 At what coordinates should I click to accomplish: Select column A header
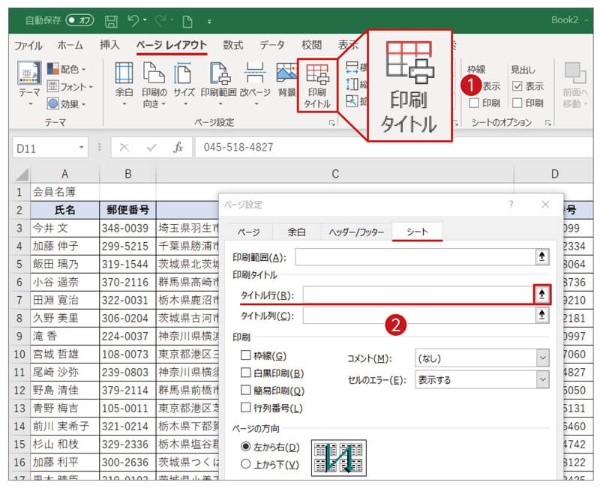pos(65,174)
